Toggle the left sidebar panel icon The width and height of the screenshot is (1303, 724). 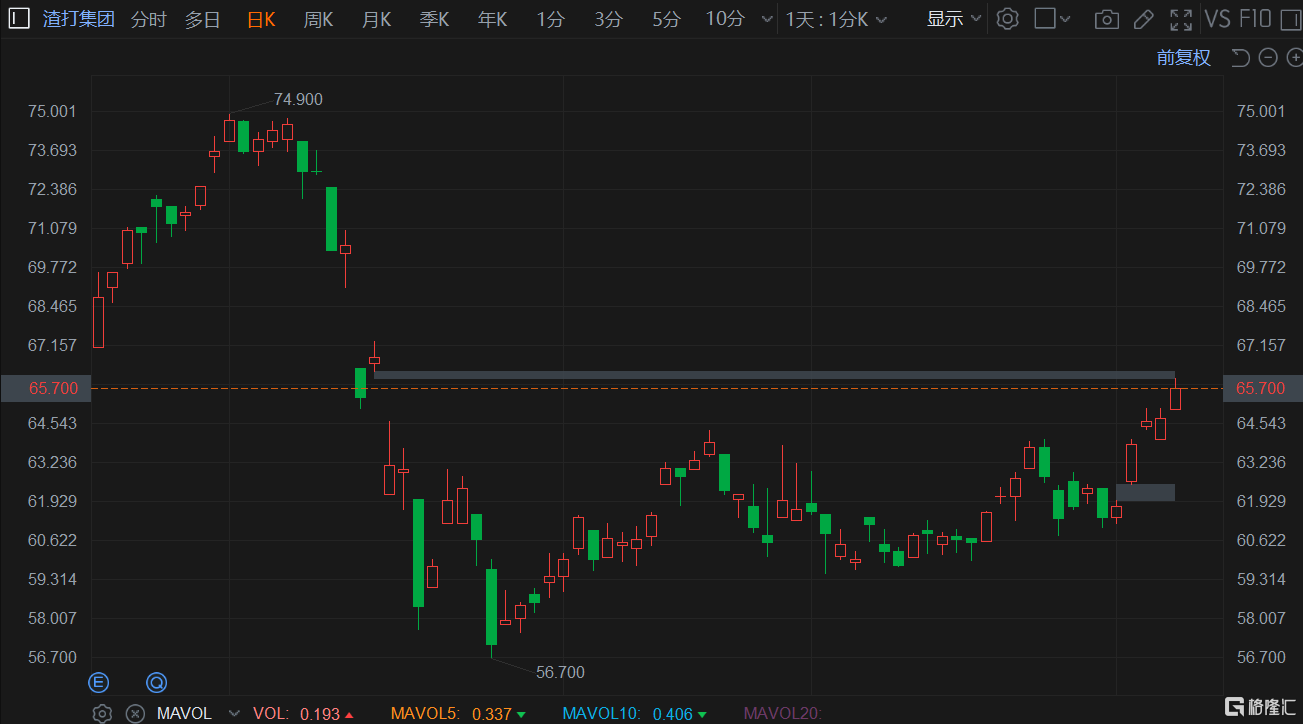(19, 18)
